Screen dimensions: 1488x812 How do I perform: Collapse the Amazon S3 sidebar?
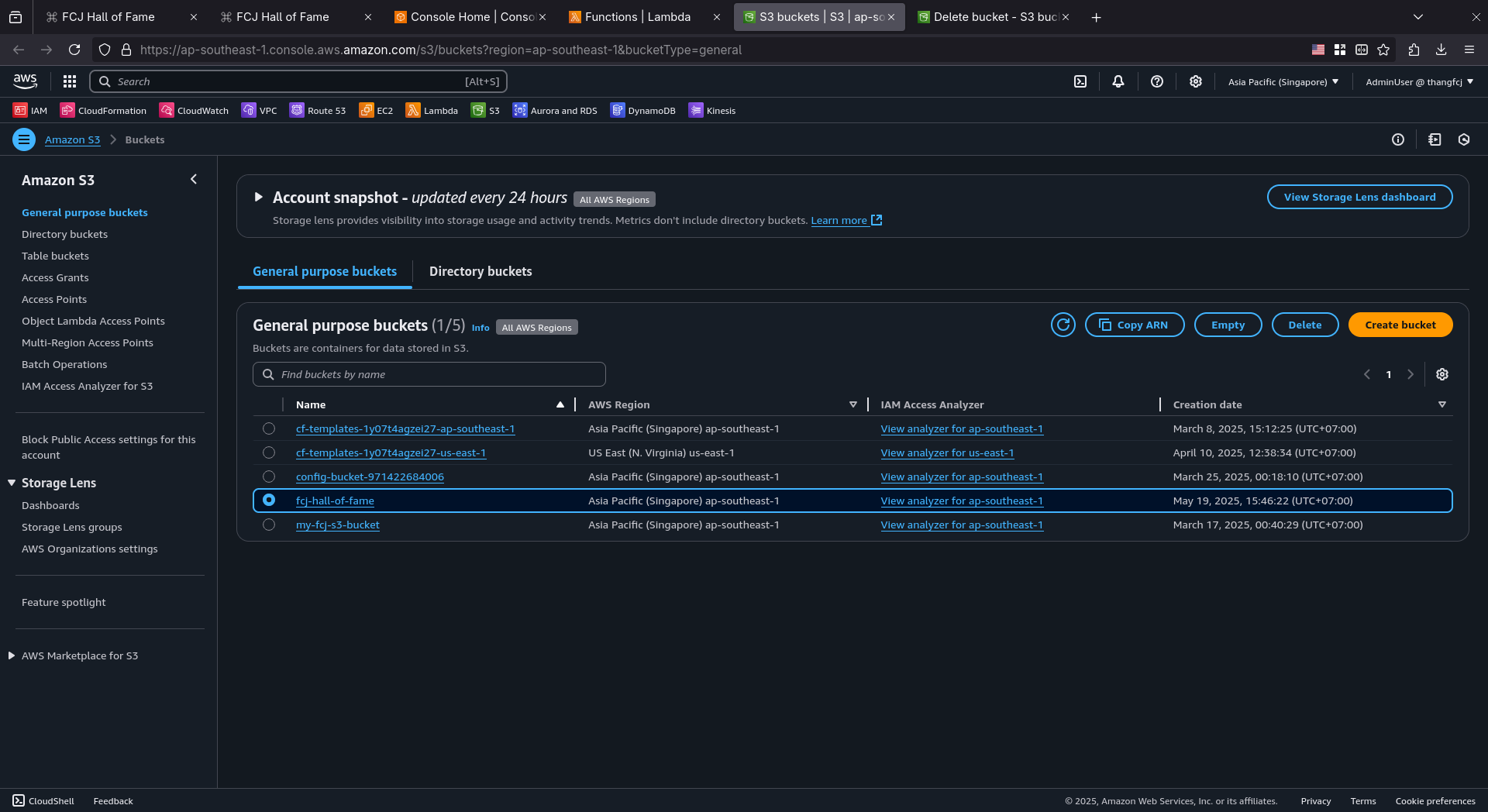click(194, 180)
